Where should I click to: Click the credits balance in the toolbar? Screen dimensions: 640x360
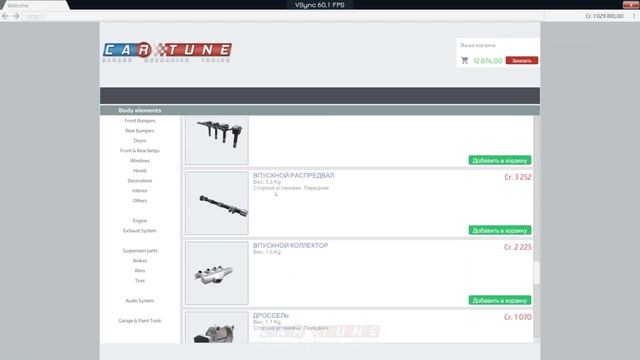point(604,16)
